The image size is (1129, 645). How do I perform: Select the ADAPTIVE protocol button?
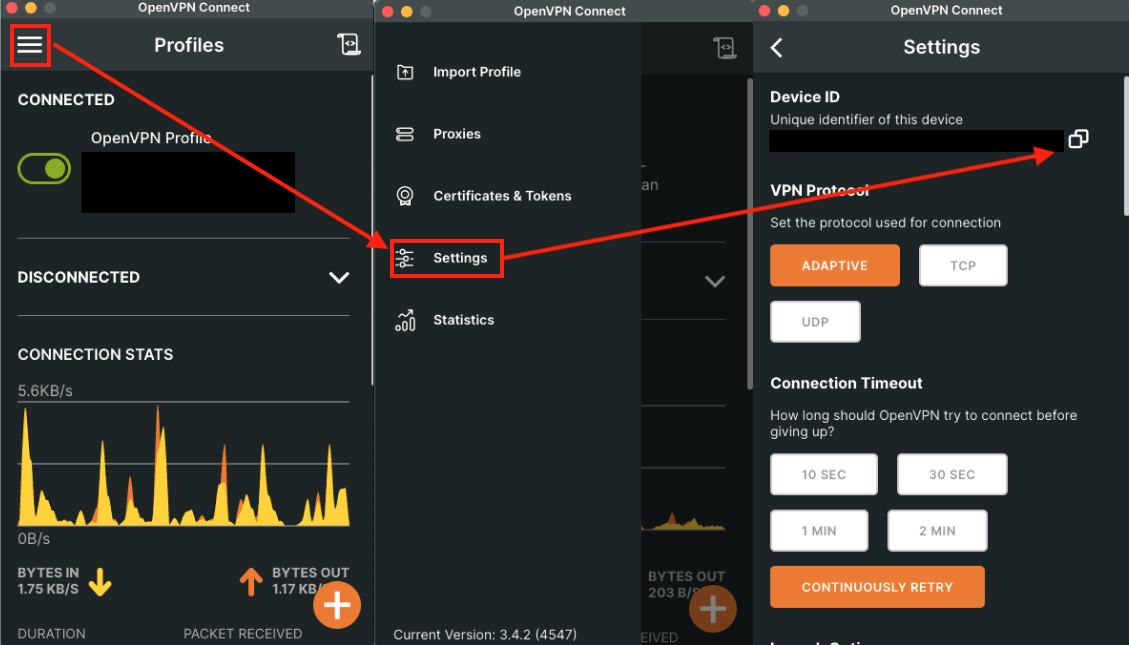pos(834,266)
